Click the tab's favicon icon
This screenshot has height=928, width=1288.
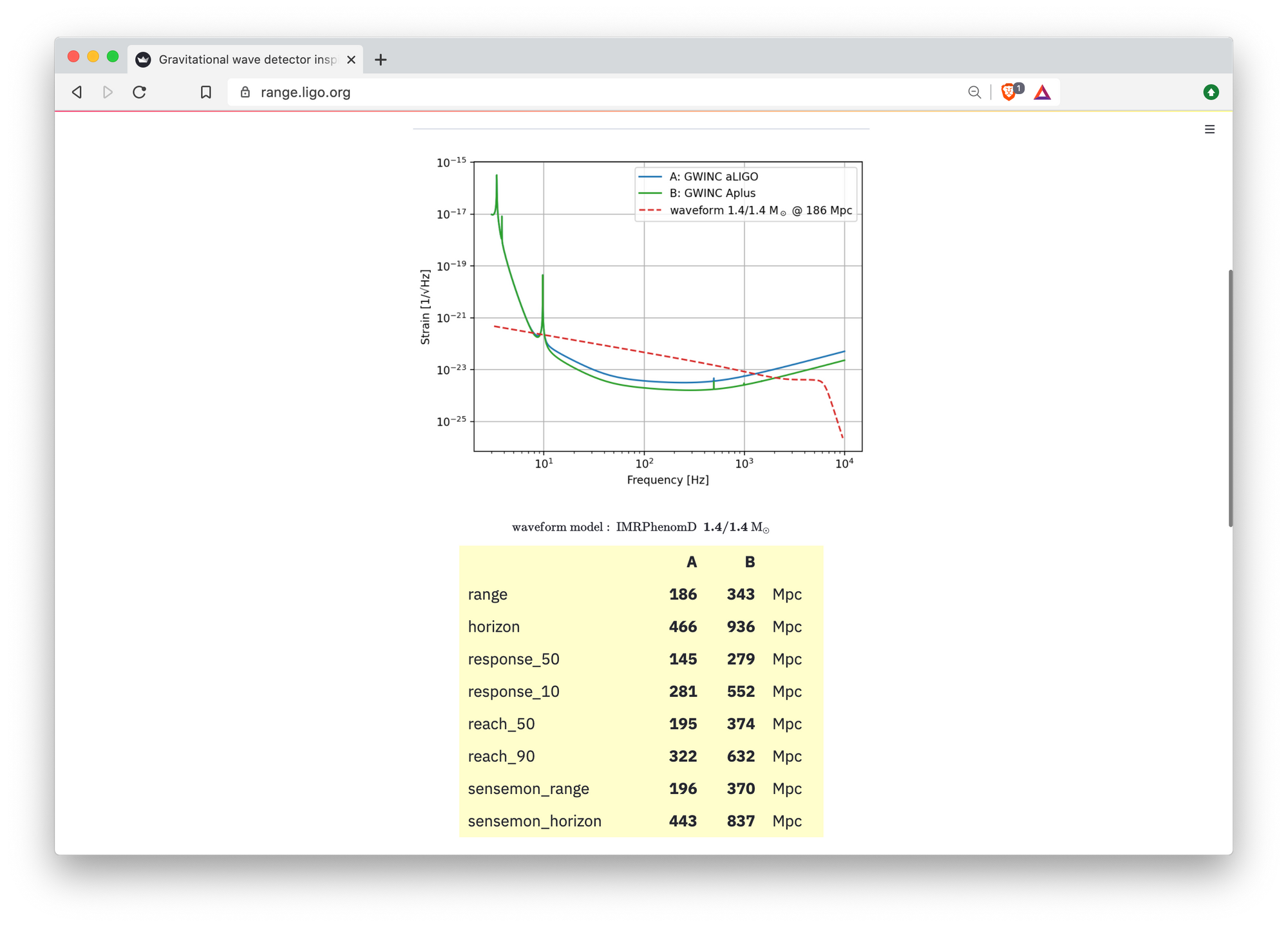[143, 59]
